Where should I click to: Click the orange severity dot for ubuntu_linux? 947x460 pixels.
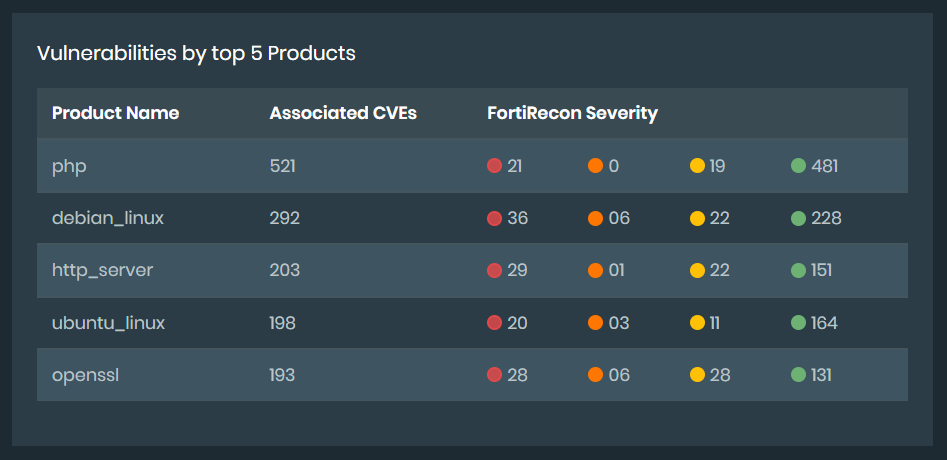595,323
